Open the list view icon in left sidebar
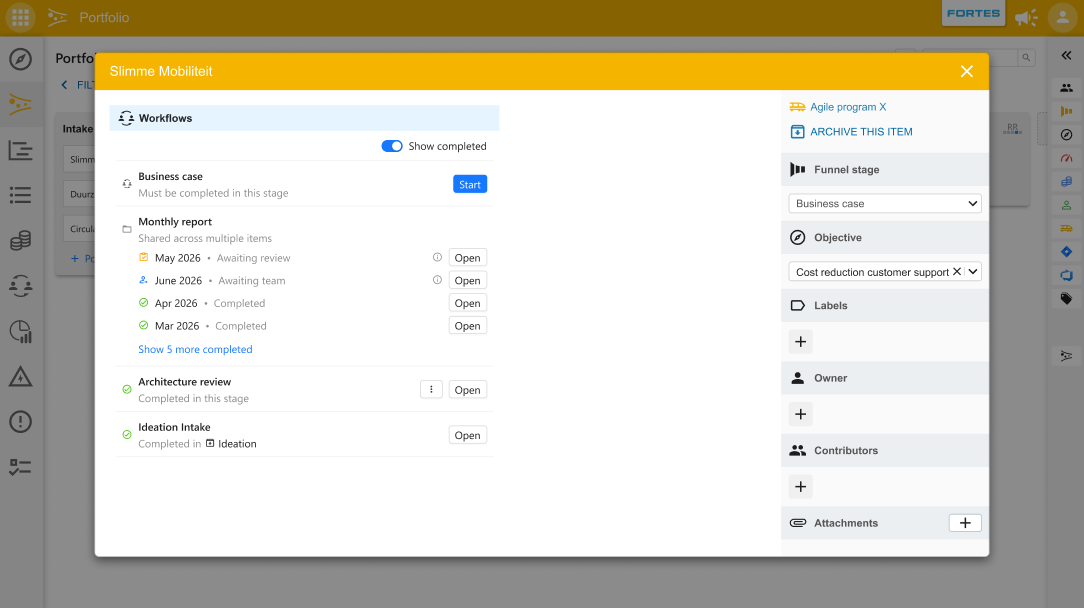The height and width of the screenshot is (608, 1084). coord(21,195)
